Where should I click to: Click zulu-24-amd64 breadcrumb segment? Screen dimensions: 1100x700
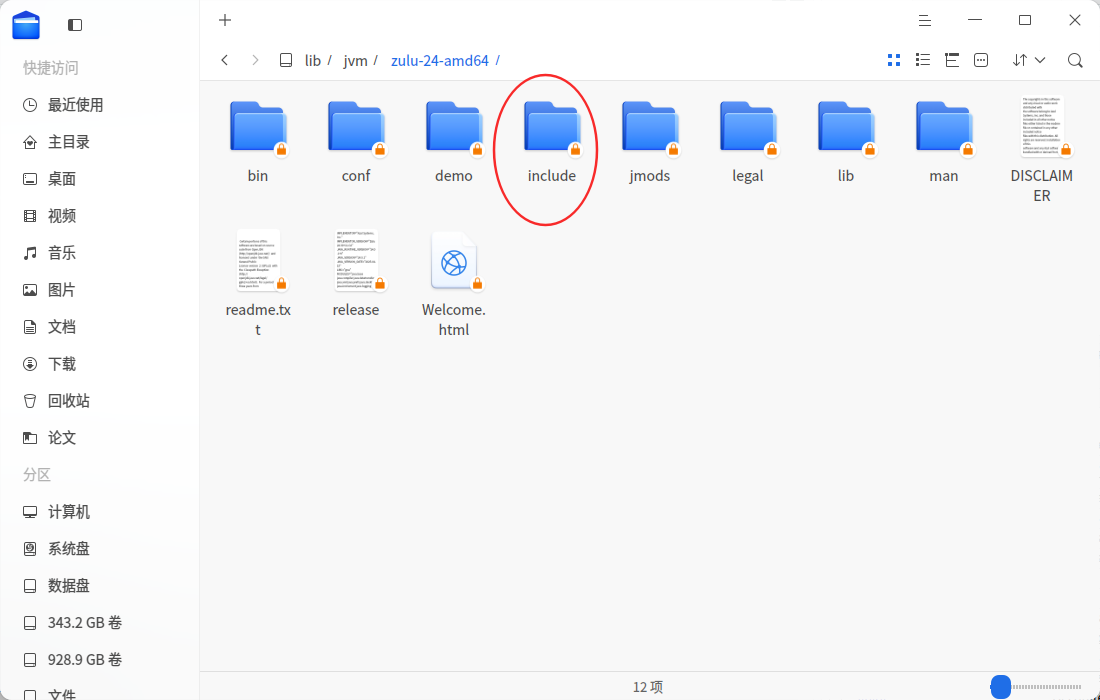(x=440, y=60)
